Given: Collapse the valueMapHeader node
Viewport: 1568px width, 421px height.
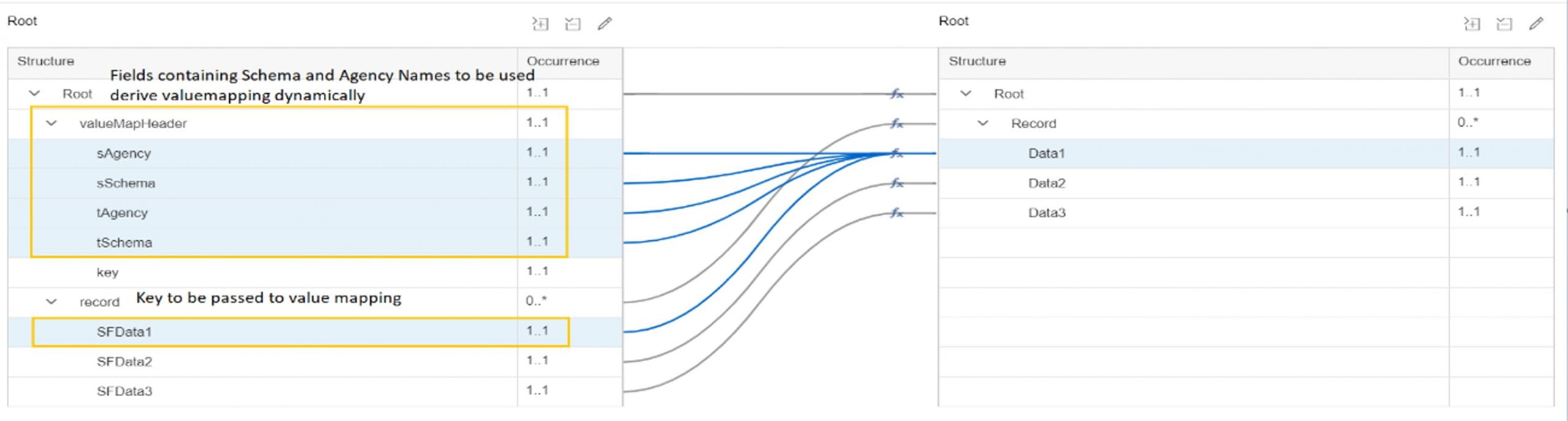Looking at the screenshot, I should click(51, 124).
